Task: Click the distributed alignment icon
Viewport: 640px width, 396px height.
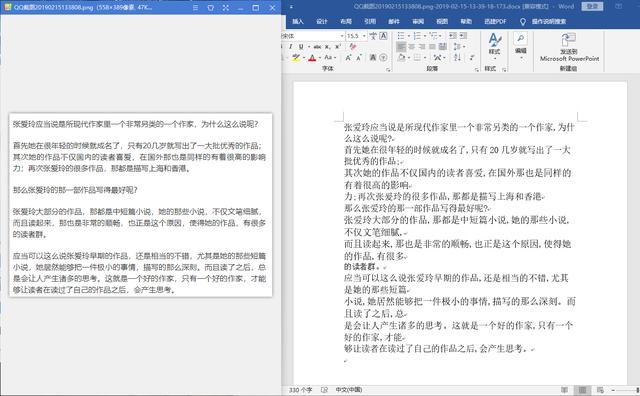Action: pos(443,47)
